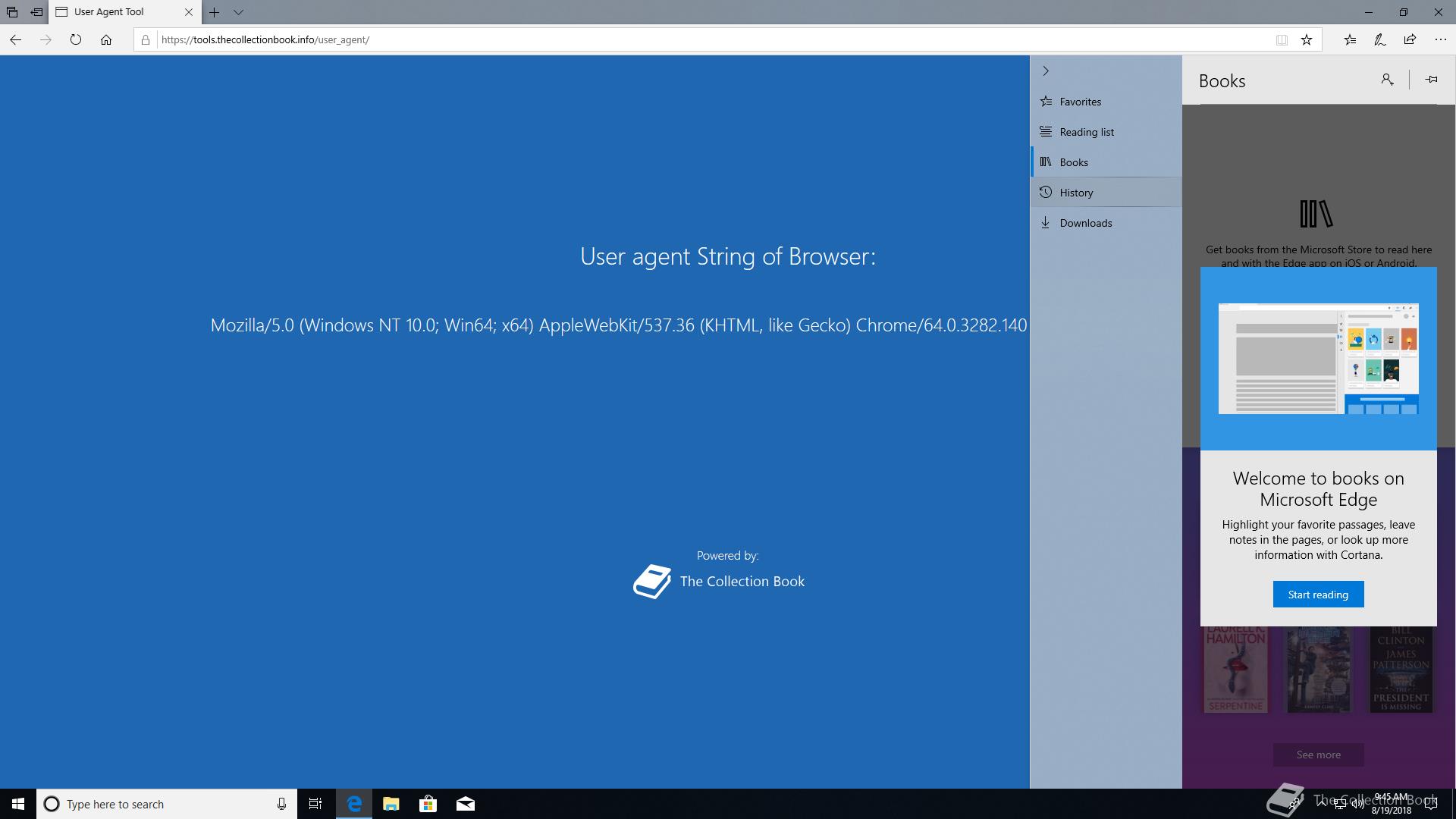
Task: Add notes with the pen icon
Action: tap(1380, 39)
